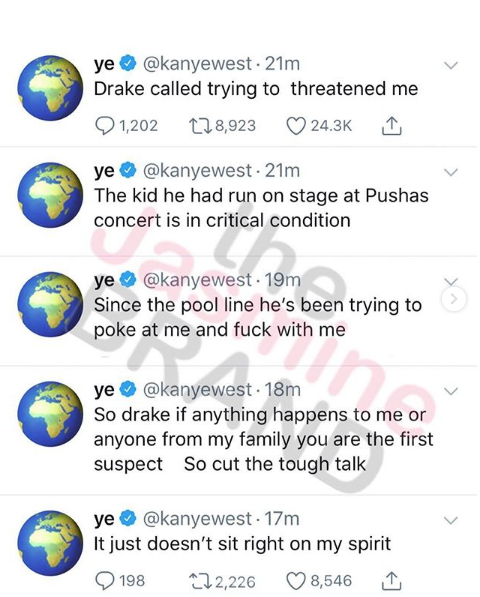Go to next image with the round arrow button

point(454,300)
